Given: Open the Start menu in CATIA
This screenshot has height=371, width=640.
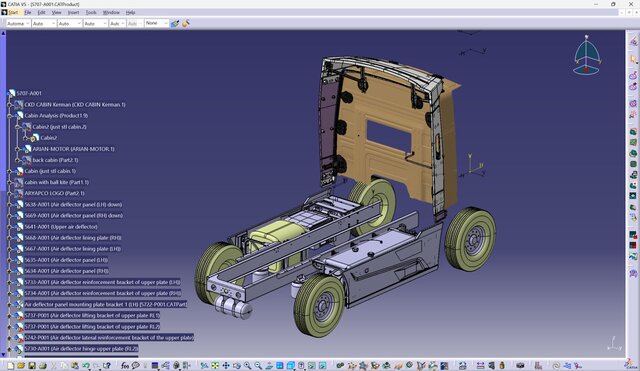Looking at the screenshot, I should (x=13, y=13).
